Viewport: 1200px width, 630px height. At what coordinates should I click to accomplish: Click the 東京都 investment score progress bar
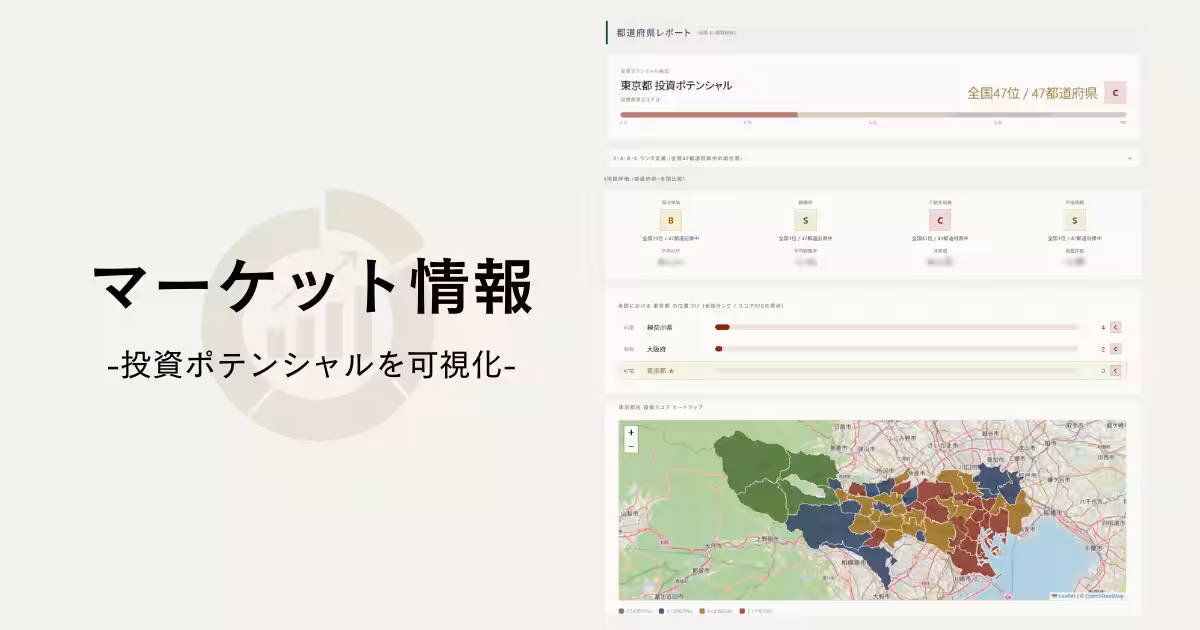tap(873, 115)
